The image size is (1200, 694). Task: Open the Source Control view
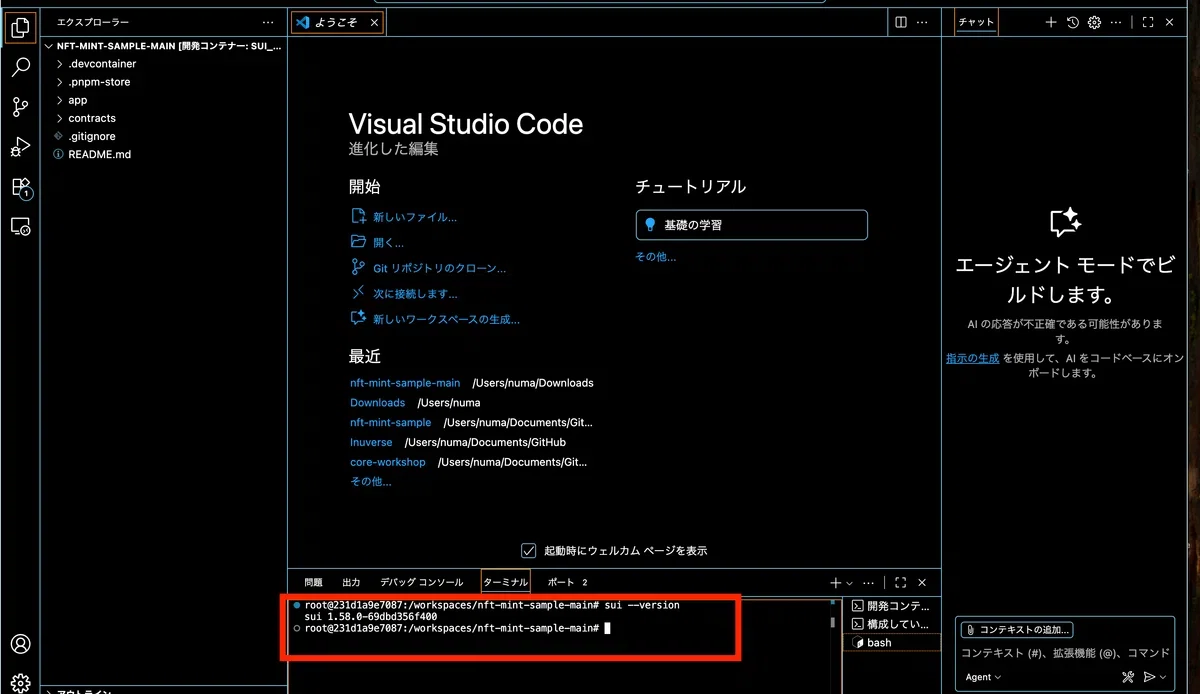20,107
